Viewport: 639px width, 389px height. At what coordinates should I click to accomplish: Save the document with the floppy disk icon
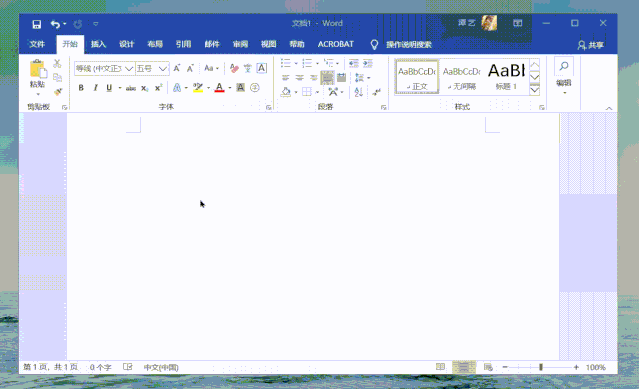click(36, 24)
